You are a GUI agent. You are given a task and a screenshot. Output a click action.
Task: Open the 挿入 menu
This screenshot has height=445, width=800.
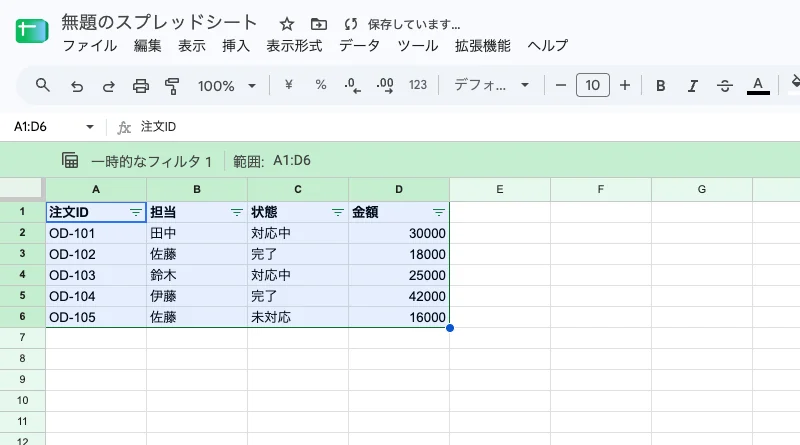click(236, 45)
